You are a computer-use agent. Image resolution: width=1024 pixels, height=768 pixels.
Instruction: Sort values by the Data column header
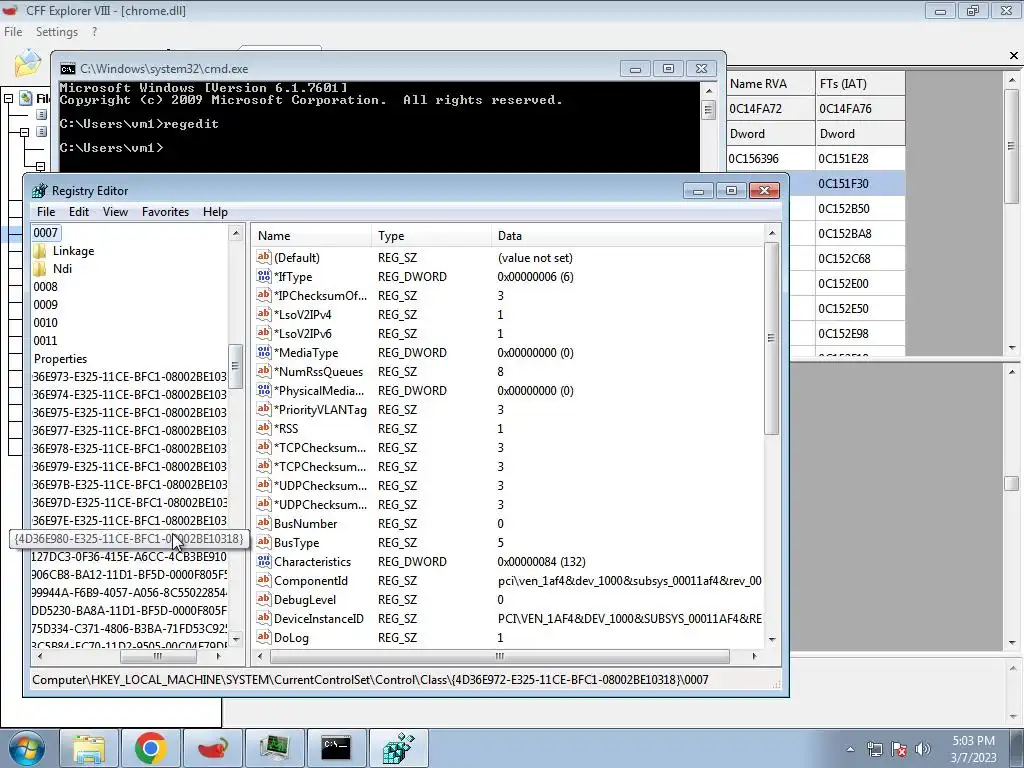[627, 236]
